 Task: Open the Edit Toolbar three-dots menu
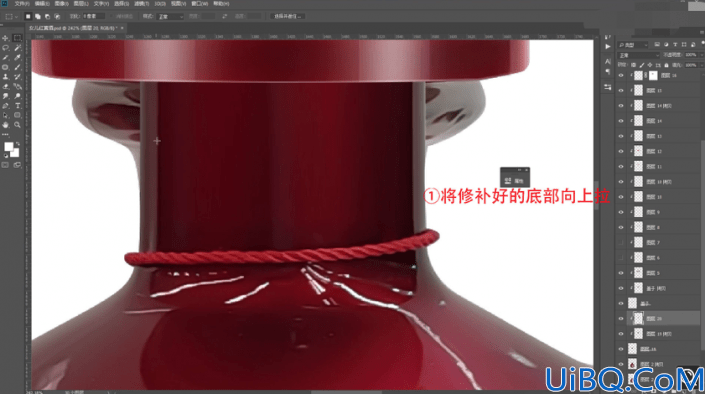(5, 134)
